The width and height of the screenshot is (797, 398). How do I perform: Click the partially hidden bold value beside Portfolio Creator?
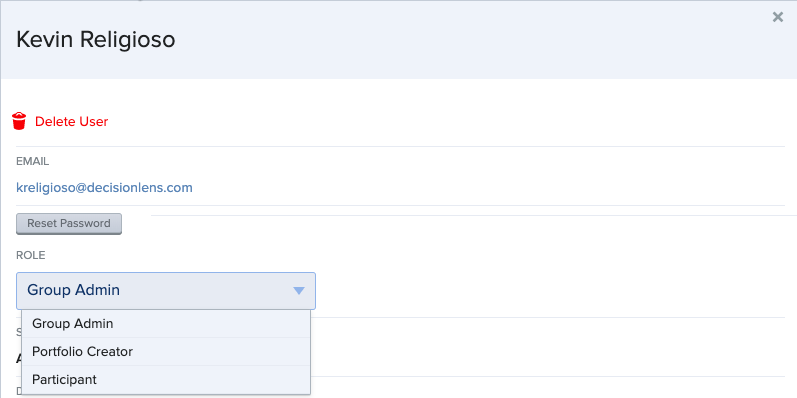19,358
